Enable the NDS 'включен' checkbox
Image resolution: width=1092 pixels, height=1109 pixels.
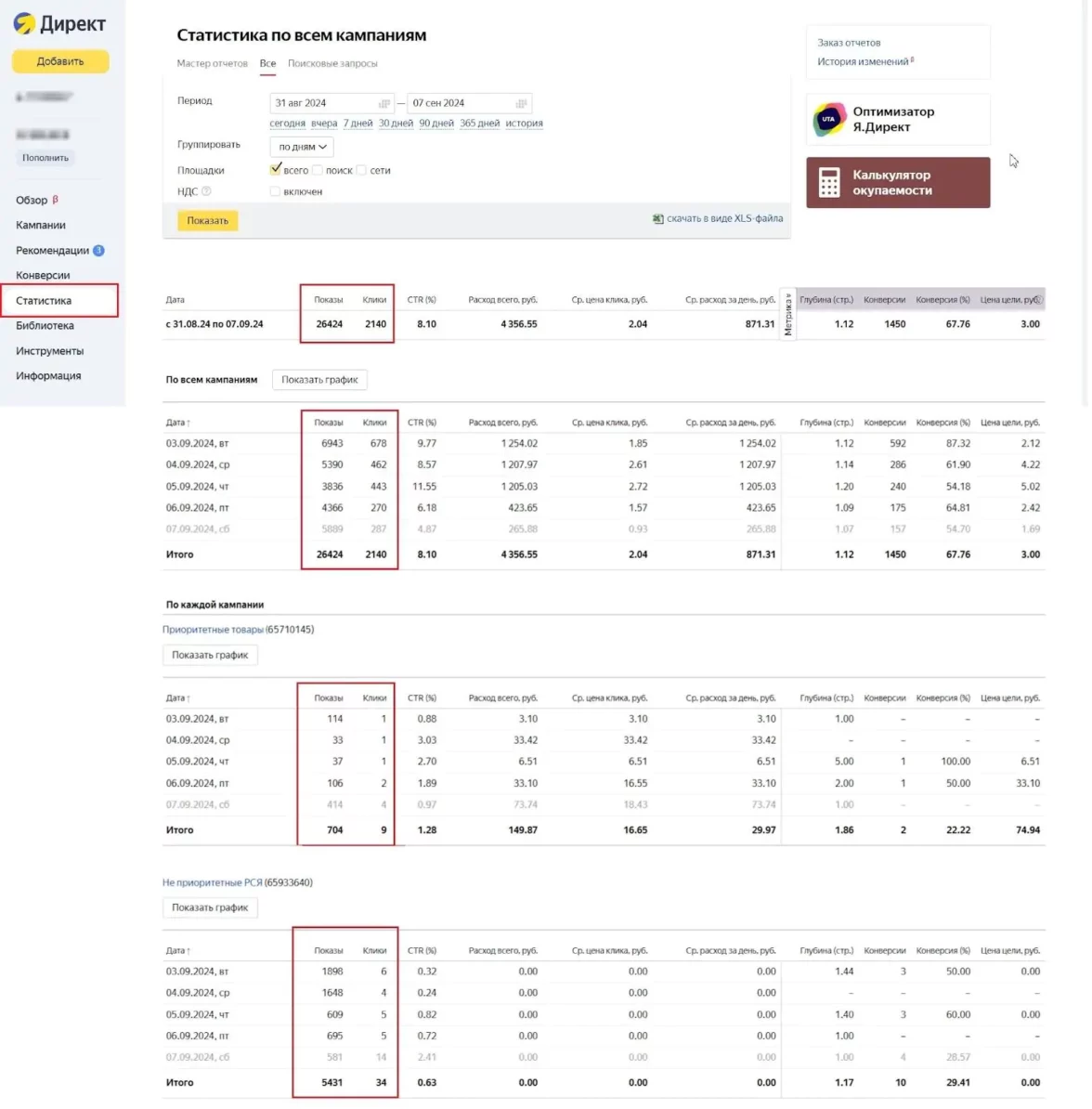tap(275, 191)
